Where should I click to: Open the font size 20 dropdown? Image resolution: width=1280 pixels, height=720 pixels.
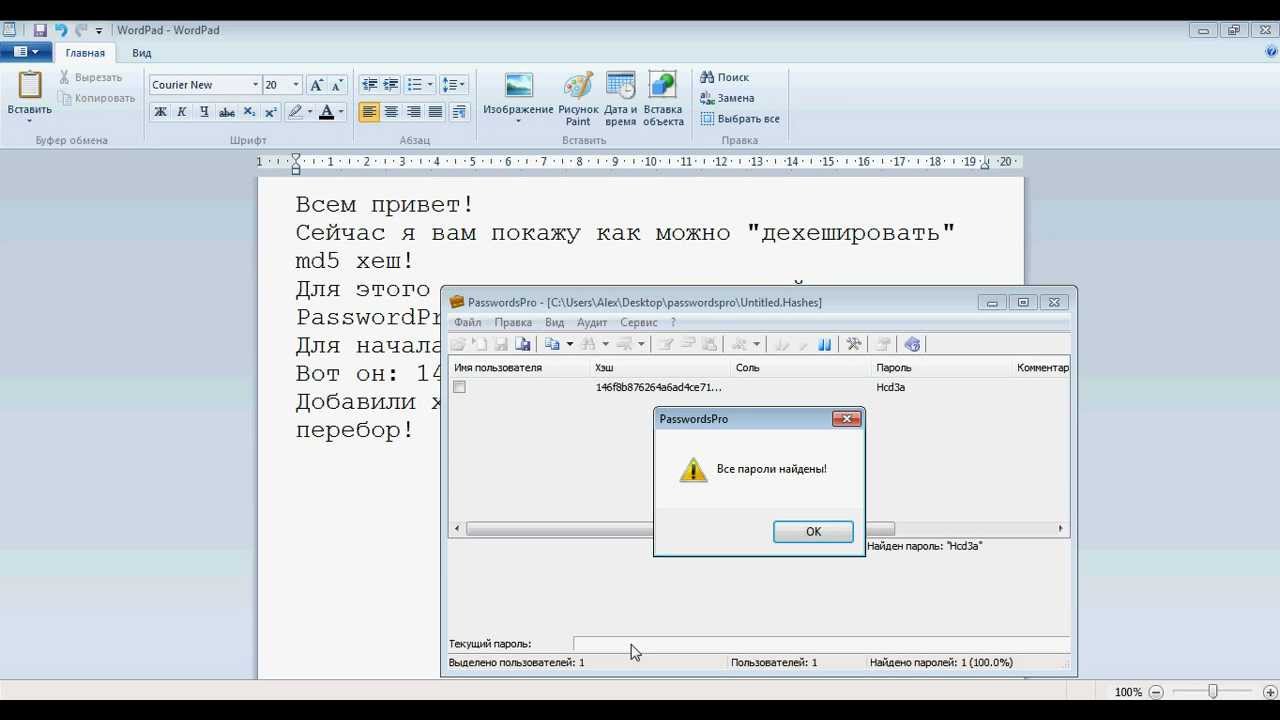coord(296,85)
